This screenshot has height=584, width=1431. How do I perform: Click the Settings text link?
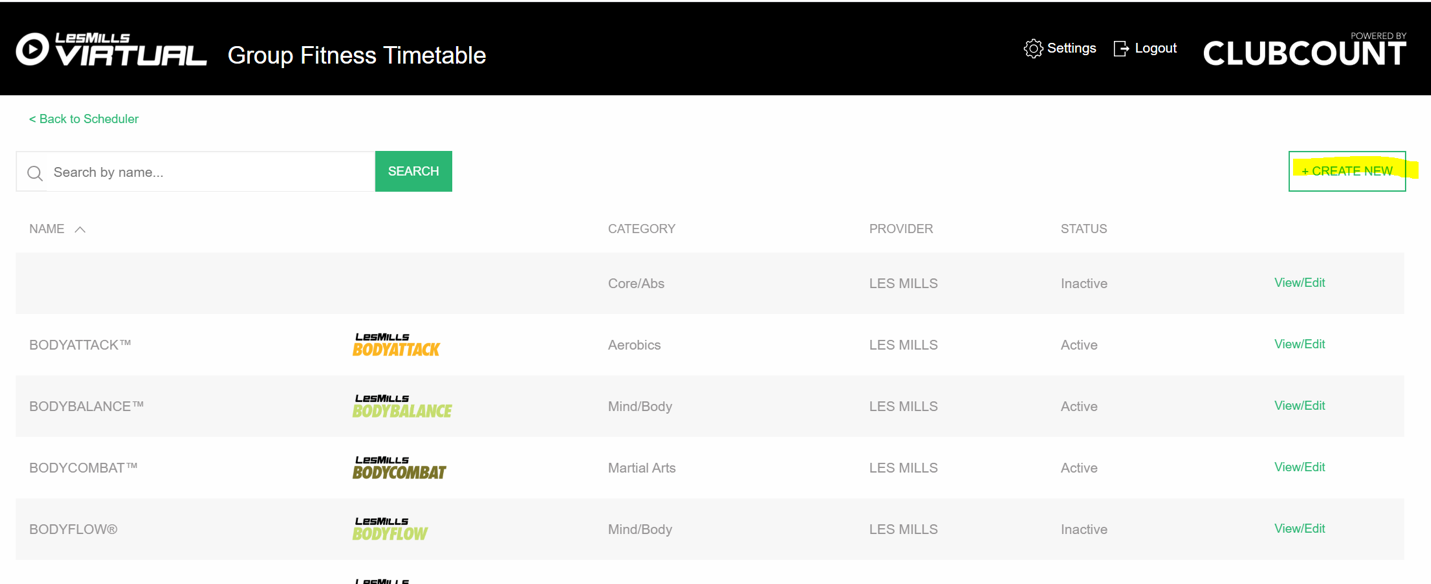pos(1071,48)
